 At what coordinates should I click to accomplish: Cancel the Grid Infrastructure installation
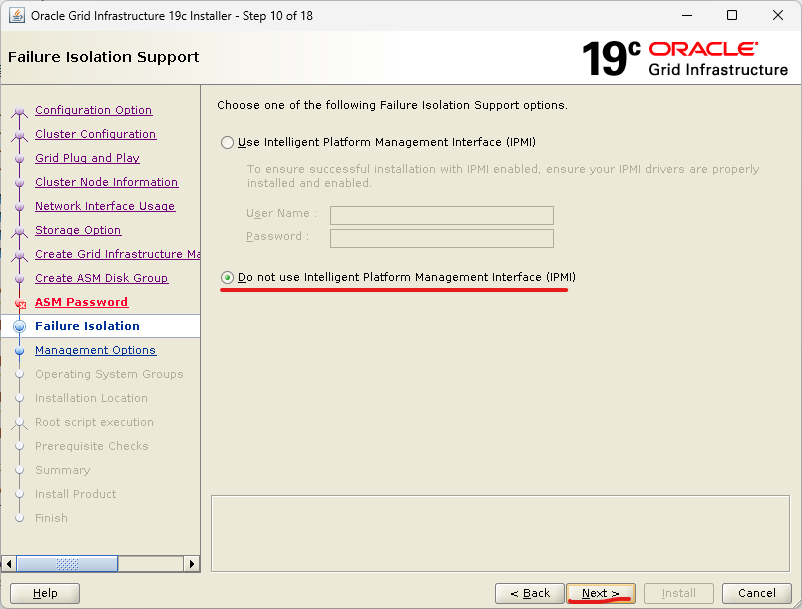pyautogui.click(x=757, y=593)
